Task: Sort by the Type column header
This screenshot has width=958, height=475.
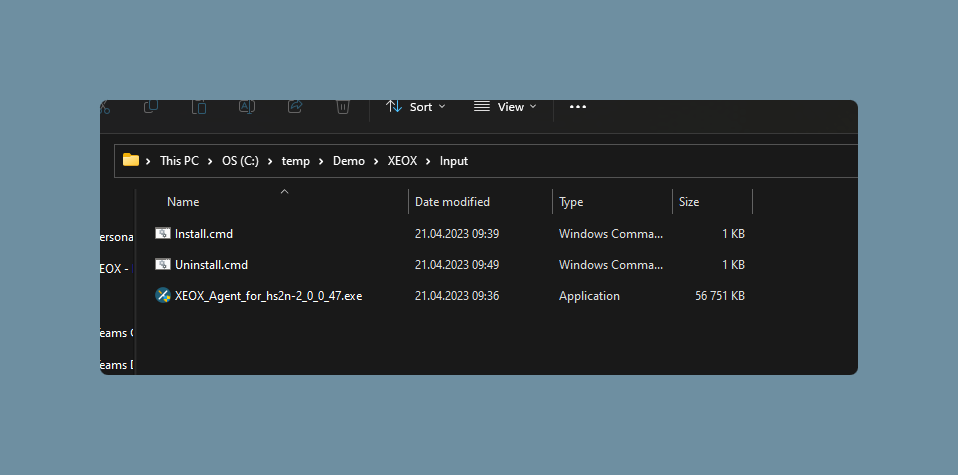Action: (571, 202)
